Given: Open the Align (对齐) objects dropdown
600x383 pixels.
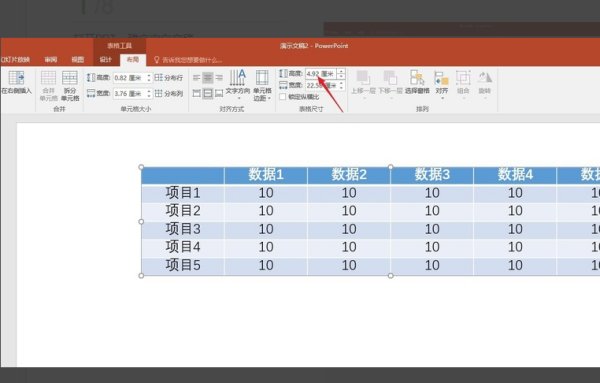Looking at the screenshot, I should click(442, 84).
